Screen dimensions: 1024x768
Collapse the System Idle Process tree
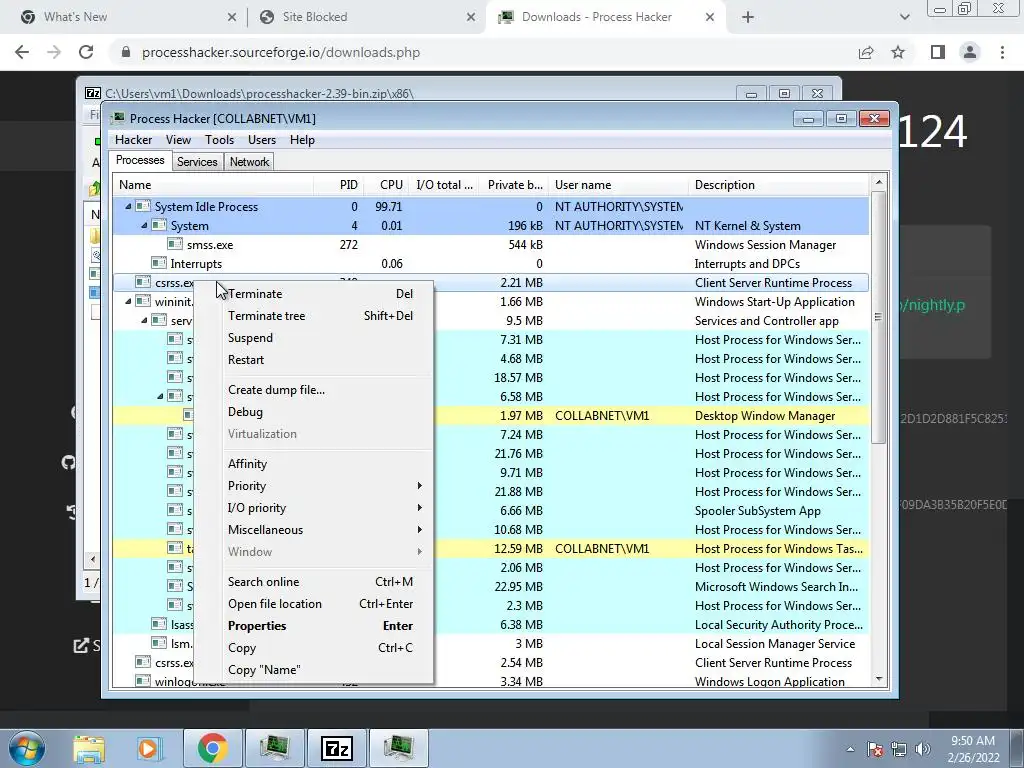(129, 207)
